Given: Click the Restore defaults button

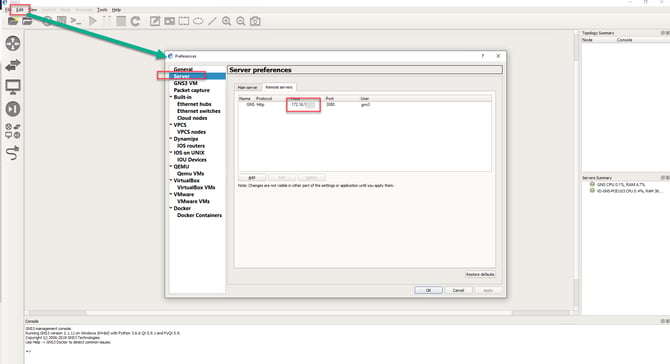Looking at the screenshot, I should [480, 274].
